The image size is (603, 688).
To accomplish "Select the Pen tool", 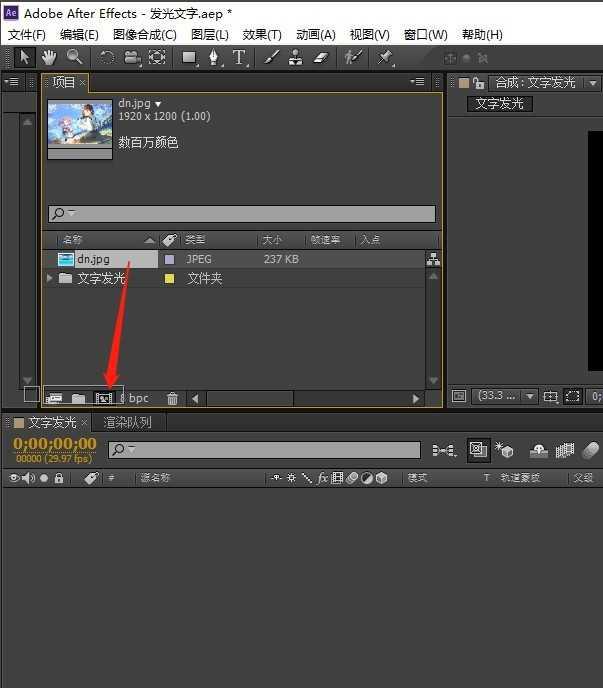I will 214,58.
